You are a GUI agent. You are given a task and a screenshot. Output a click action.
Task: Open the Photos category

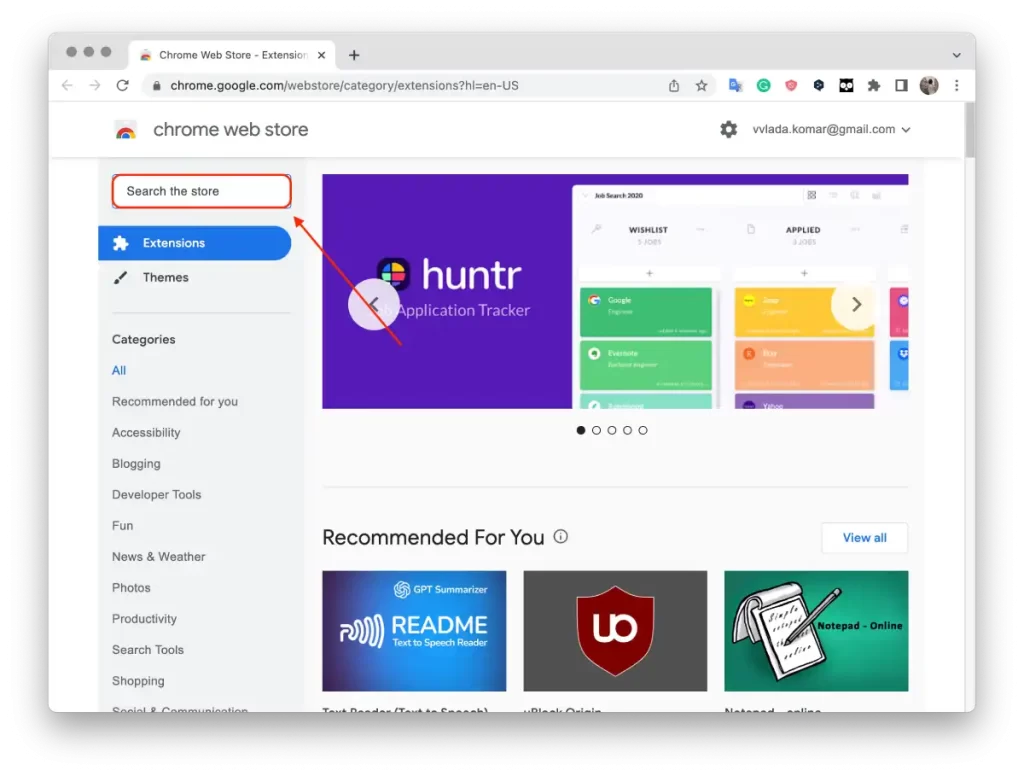tap(131, 588)
